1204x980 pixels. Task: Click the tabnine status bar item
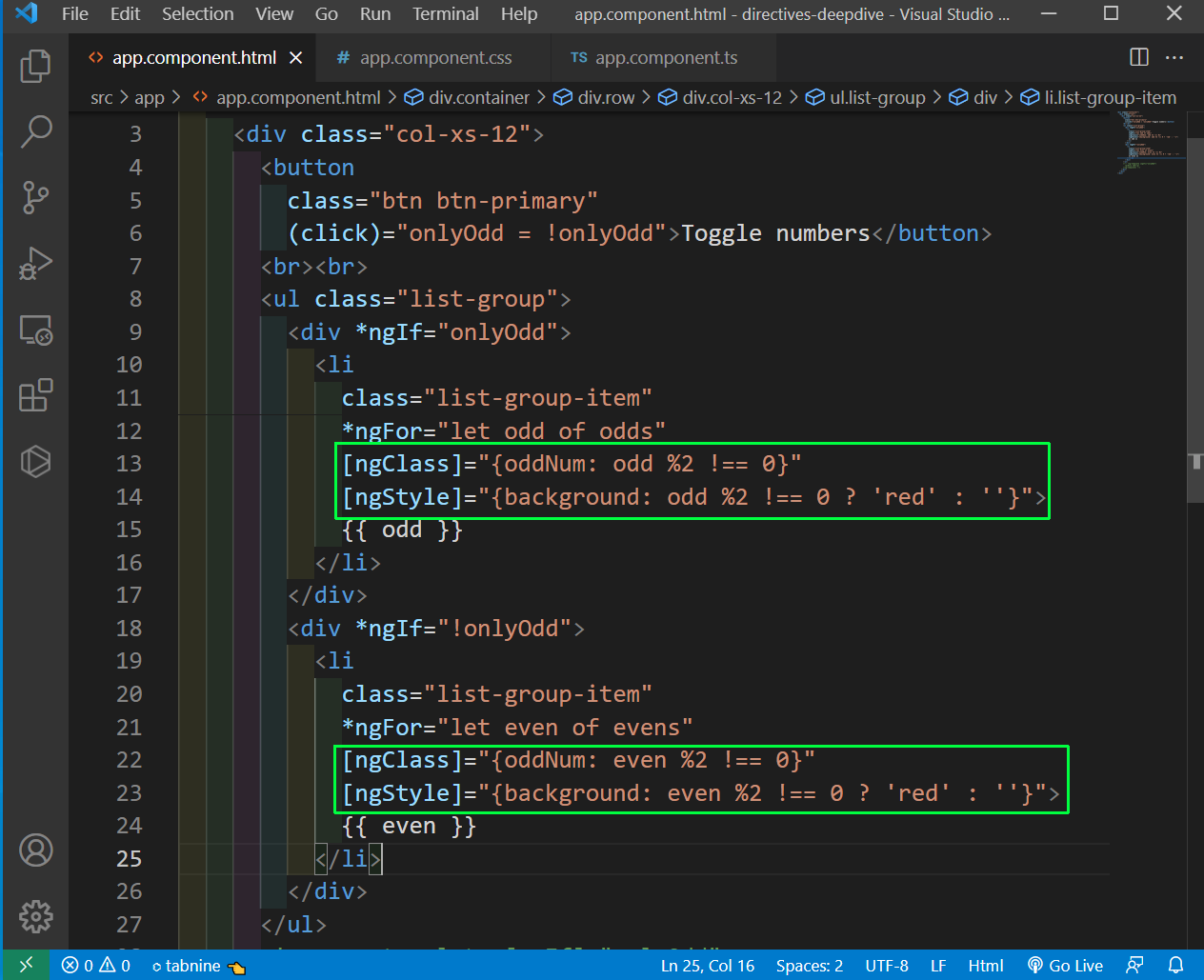click(198, 965)
